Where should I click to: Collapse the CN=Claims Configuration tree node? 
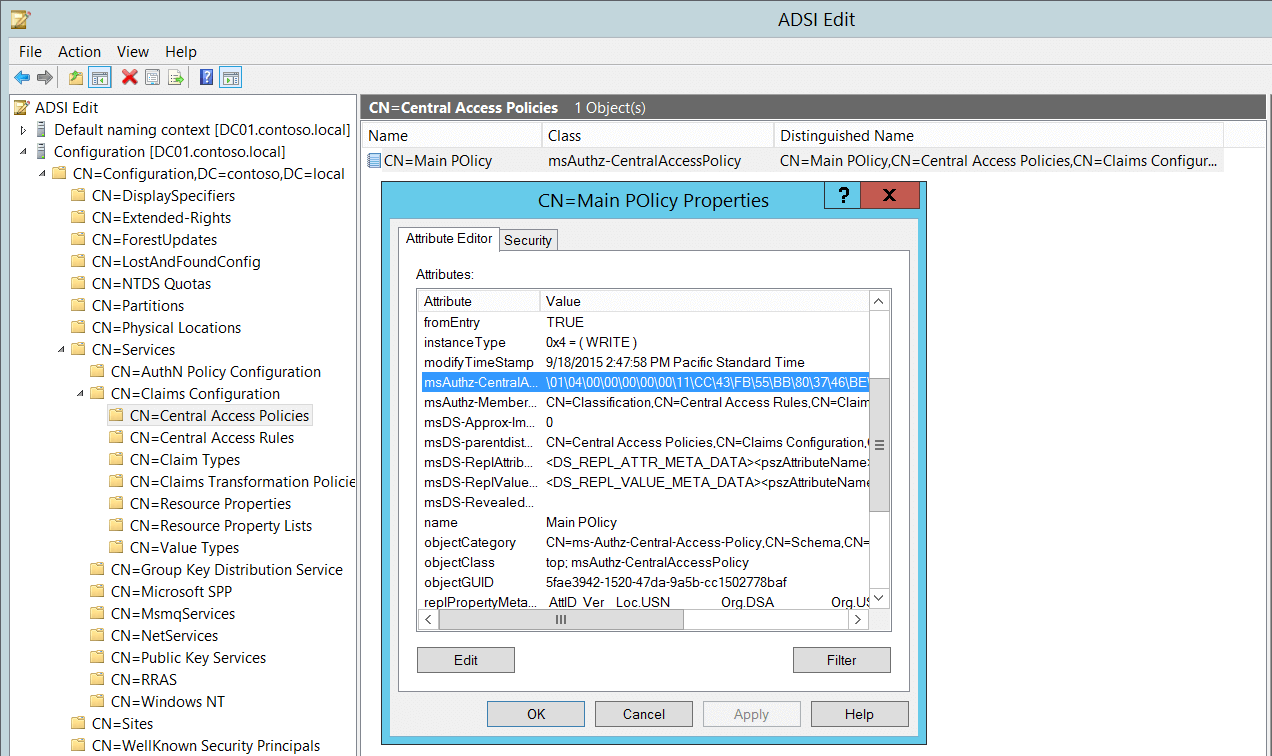click(81, 394)
